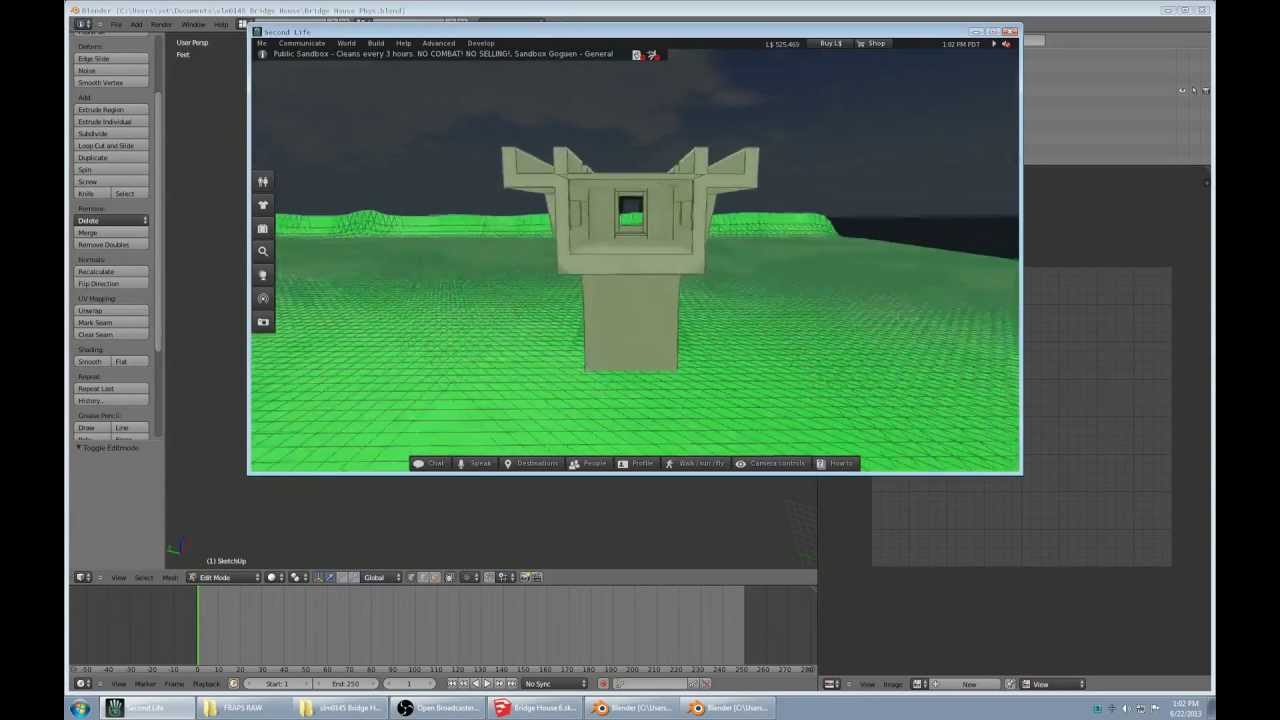Toggle Smooth shading in Blender tool shelf
1280x720 pixels.
click(x=91, y=362)
